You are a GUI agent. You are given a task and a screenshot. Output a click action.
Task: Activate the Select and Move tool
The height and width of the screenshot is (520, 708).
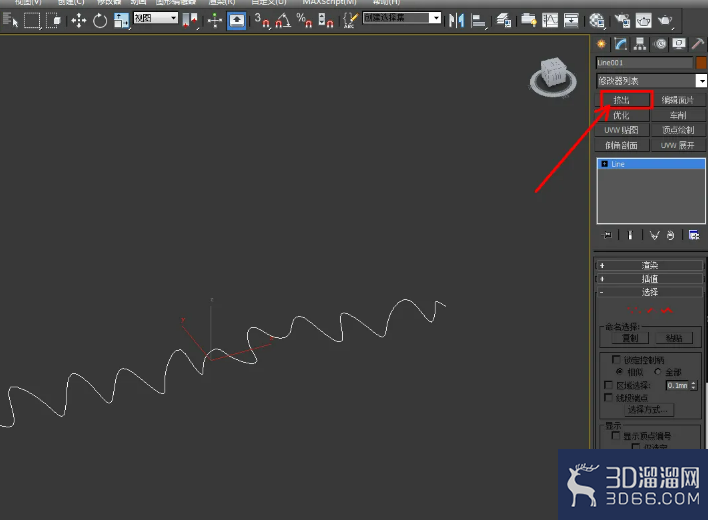pos(79,20)
